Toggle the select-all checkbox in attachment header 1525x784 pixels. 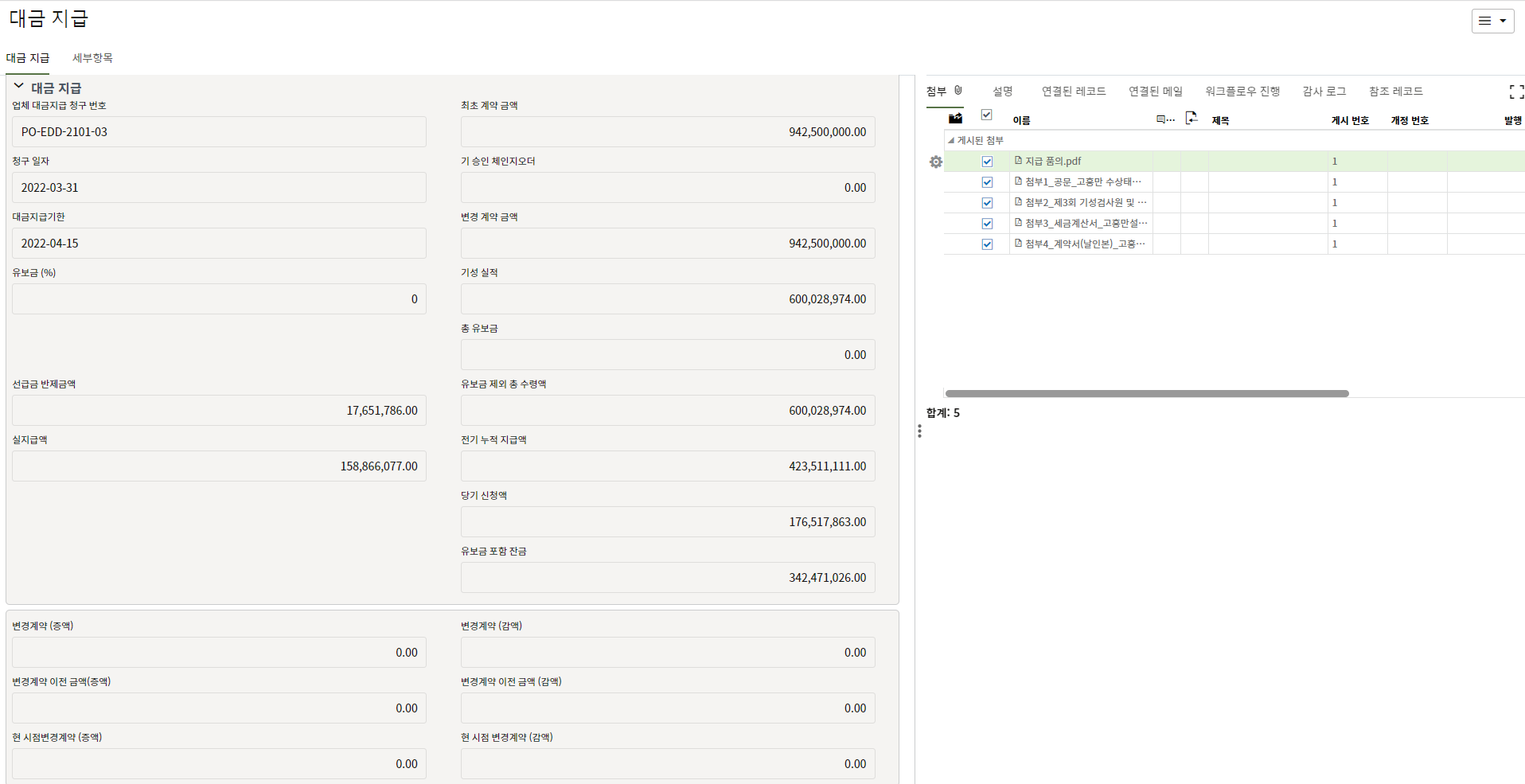pyautogui.click(x=986, y=115)
